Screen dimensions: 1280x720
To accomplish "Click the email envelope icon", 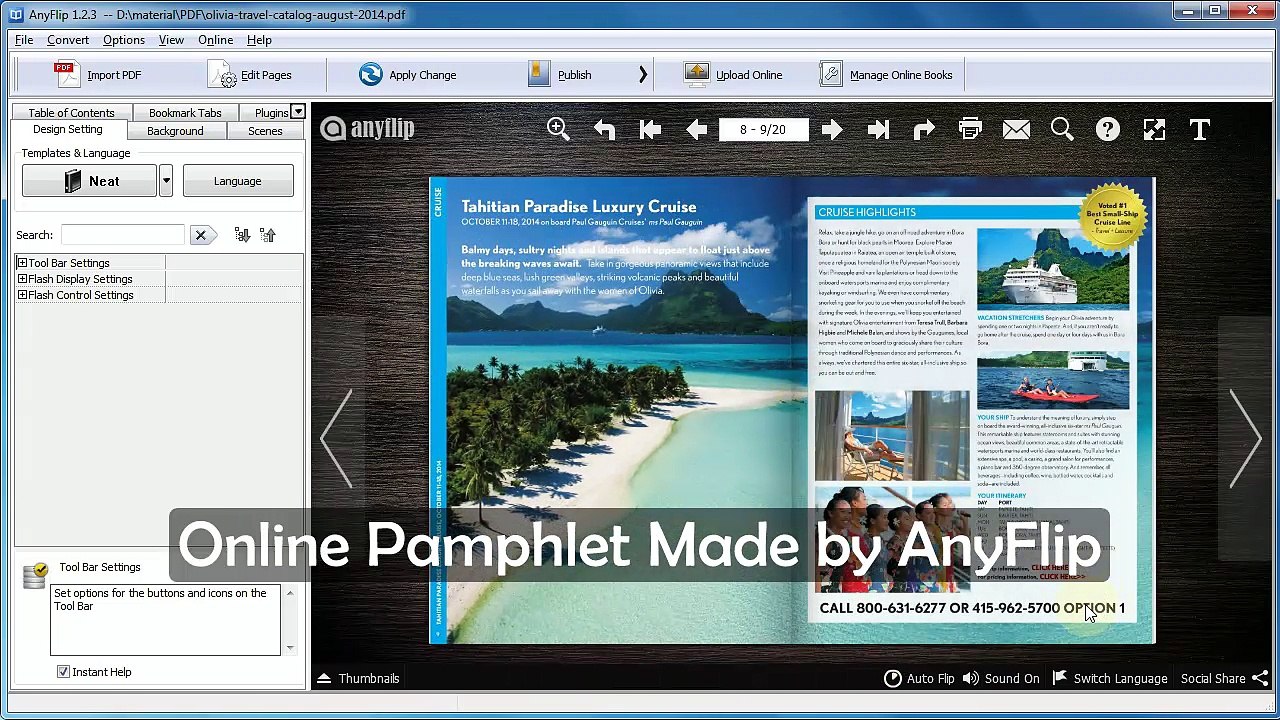I will tap(1016, 129).
